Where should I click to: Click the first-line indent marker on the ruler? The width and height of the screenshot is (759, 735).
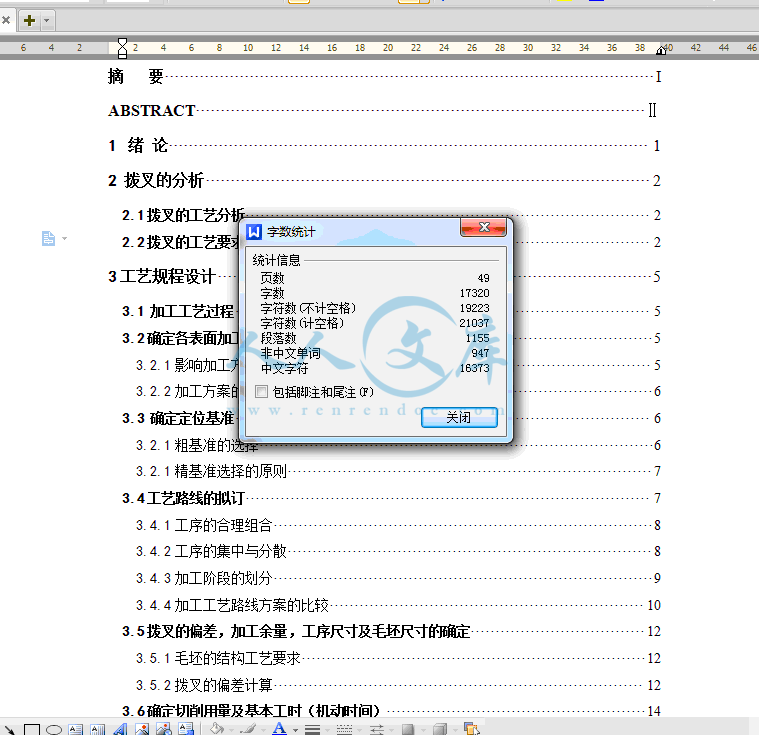[122, 43]
